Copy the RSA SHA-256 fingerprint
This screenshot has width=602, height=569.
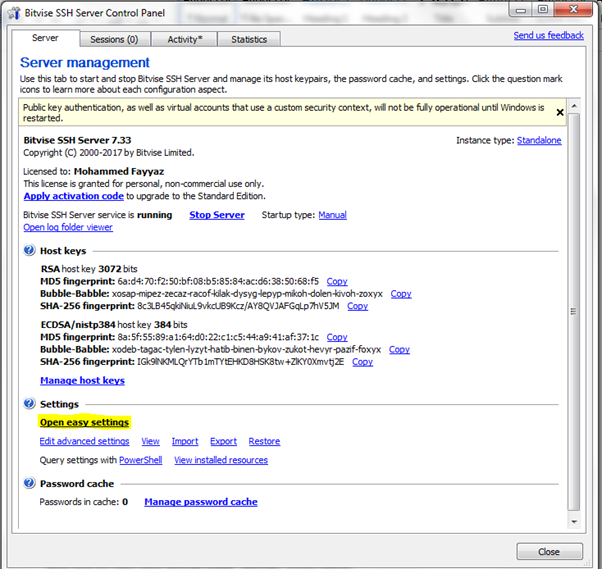click(x=357, y=306)
